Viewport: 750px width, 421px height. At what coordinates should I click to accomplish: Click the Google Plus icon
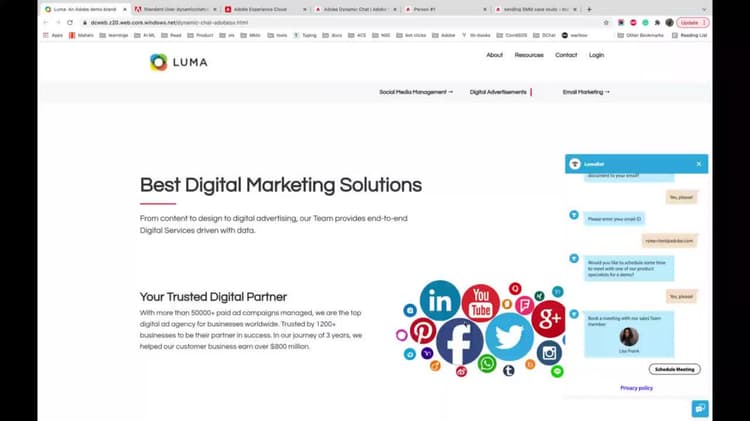click(x=549, y=319)
